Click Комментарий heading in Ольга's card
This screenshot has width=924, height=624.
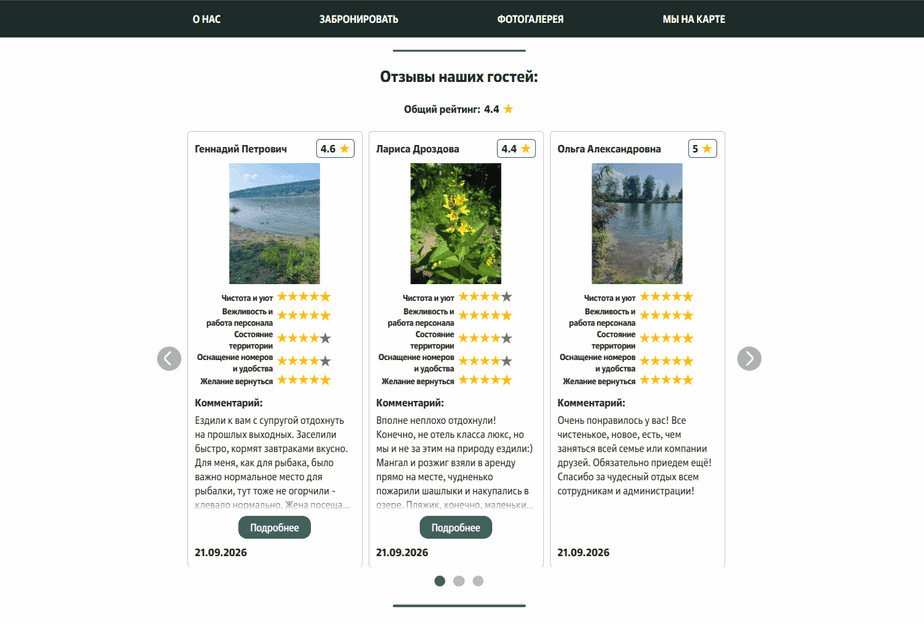pos(591,403)
